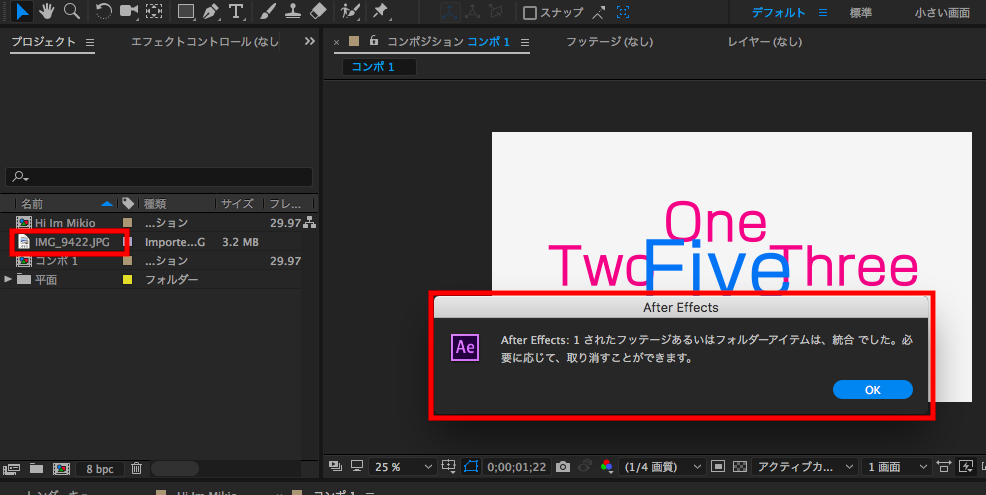Image resolution: width=986 pixels, height=495 pixels.
Task: Select the Roto Brush tool
Action: pos(350,11)
